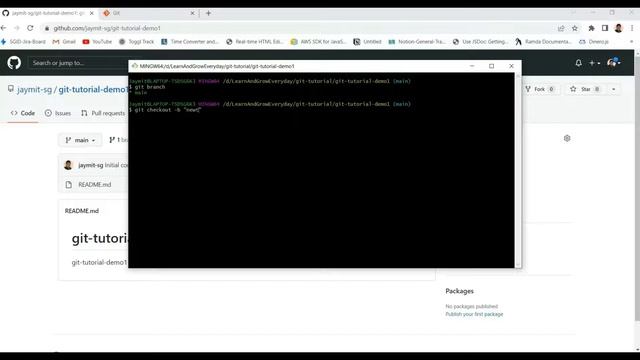Open the AWS SDK for JavaScript bookmark
Viewport: 640px width, 360px height.
(x=318, y=42)
